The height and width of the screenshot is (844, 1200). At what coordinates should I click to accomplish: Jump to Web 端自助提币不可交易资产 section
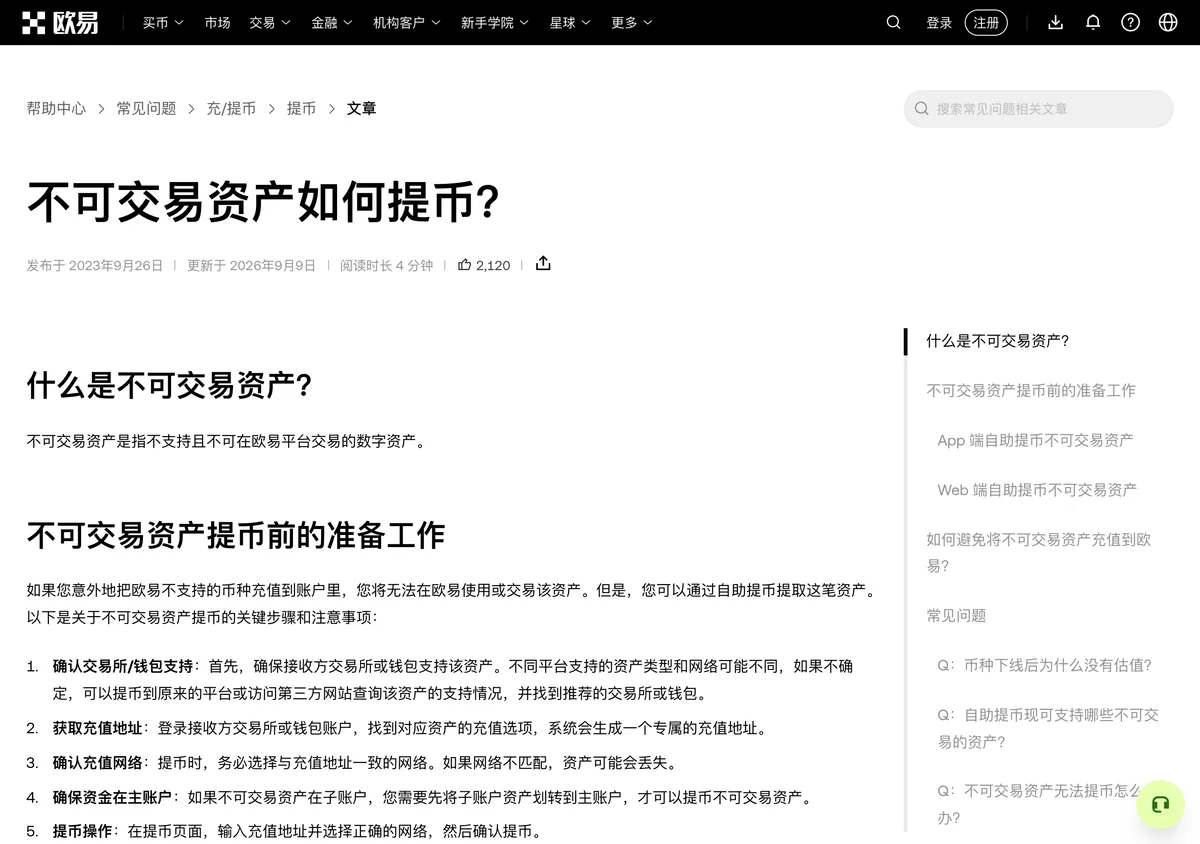click(1037, 490)
